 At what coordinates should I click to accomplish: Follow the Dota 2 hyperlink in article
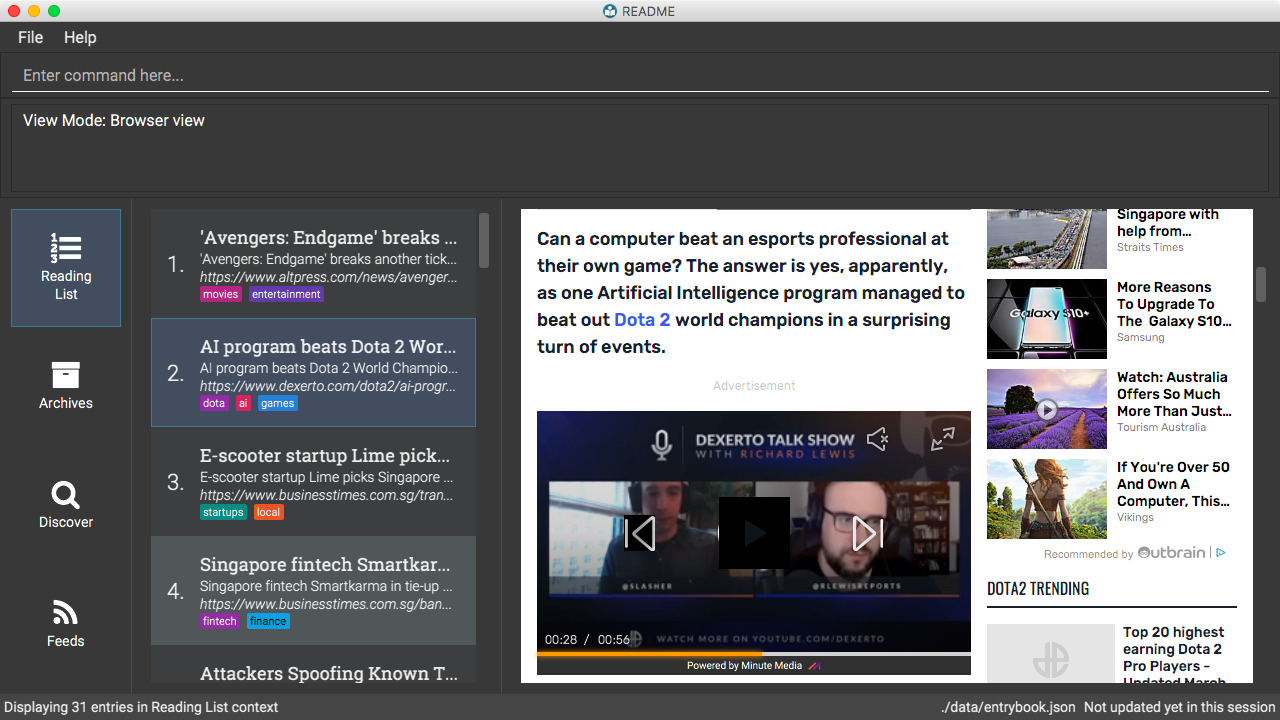tap(642, 320)
